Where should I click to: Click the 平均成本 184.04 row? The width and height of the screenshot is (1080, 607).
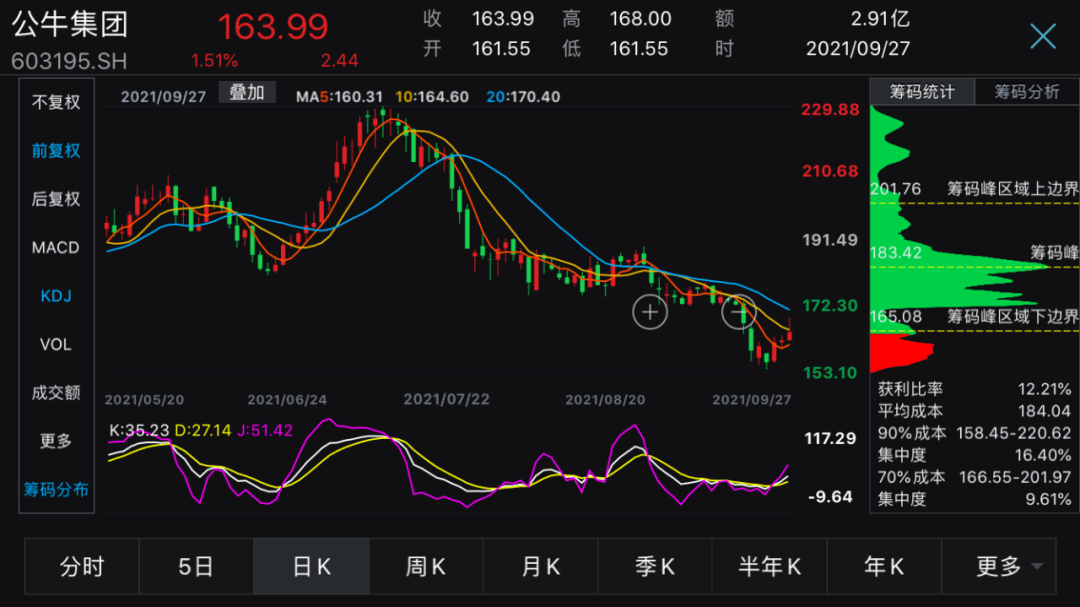point(975,411)
